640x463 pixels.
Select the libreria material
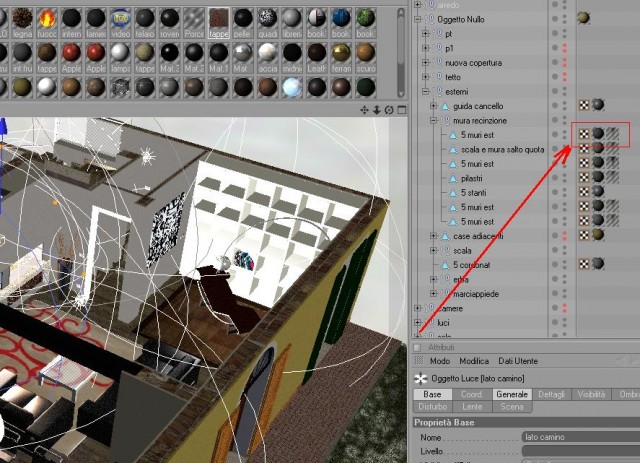[291, 19]
